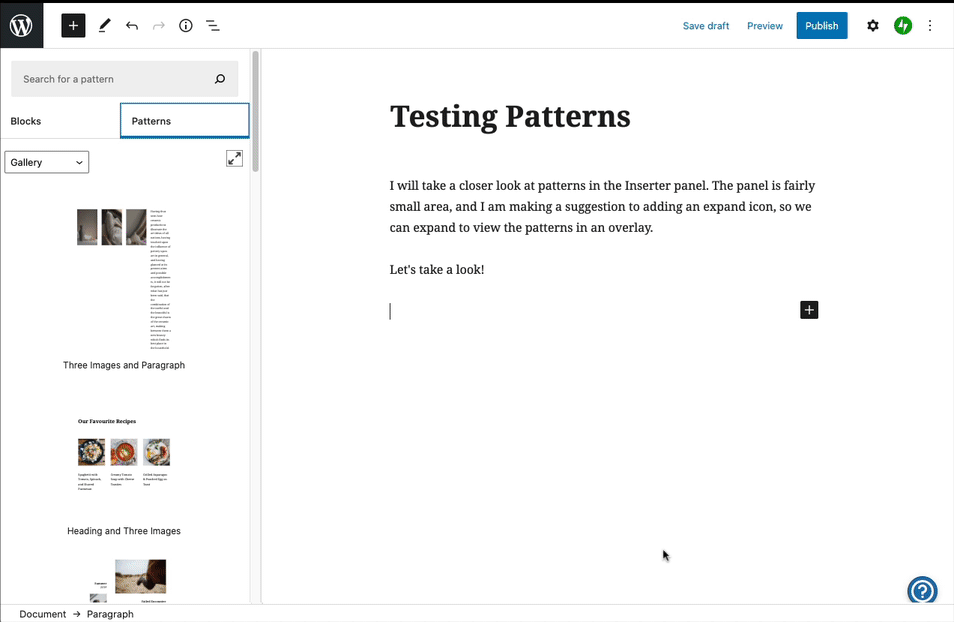Image resolution: width=954 pixels, height=622 pixels.
Task: Open the Gallery category dropdown
Action: (47, 162)
